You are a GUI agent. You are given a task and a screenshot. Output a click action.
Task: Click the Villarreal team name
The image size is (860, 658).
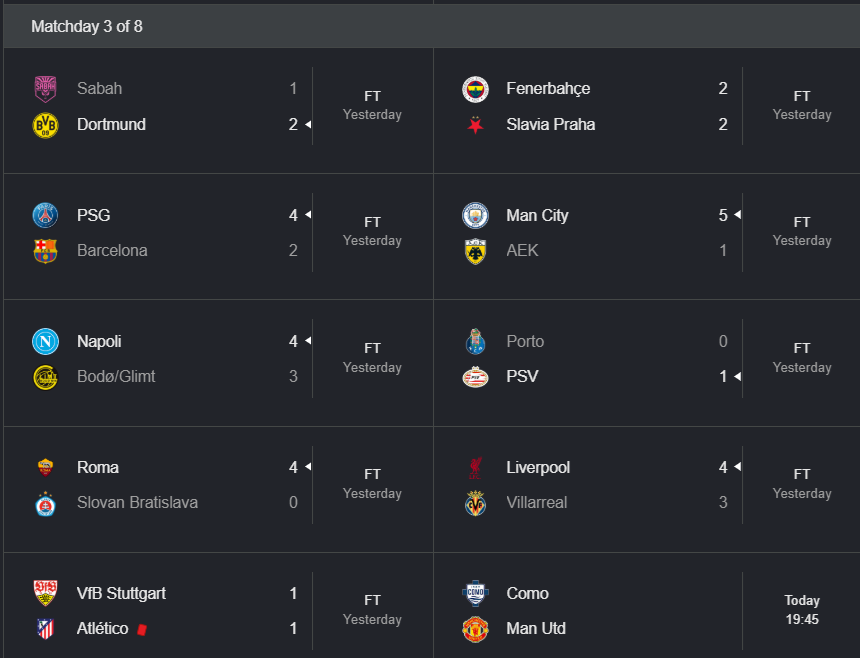[536, 502]
